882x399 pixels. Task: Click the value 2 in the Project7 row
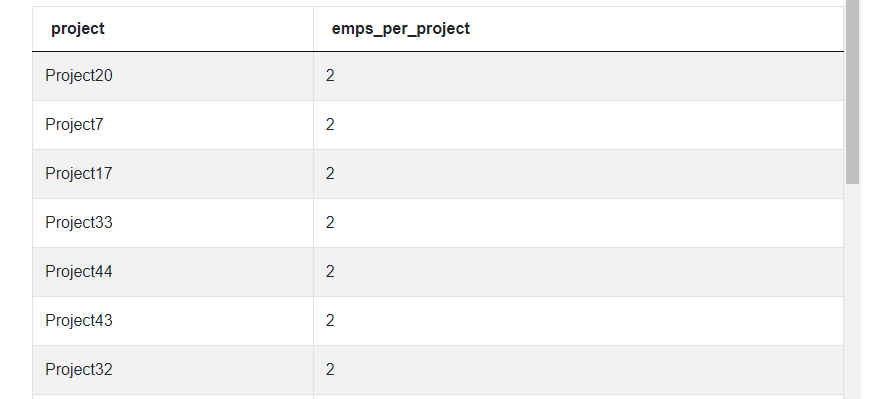(330, 124)
